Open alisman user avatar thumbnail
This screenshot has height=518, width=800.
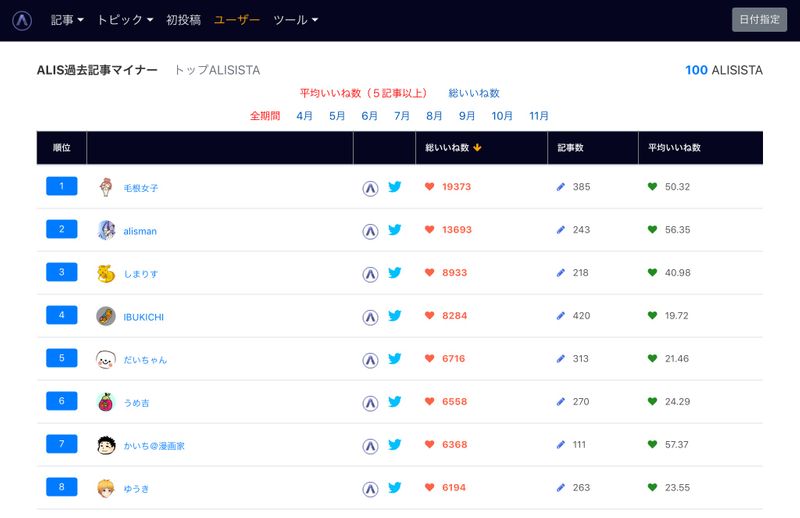click(106, 230)
